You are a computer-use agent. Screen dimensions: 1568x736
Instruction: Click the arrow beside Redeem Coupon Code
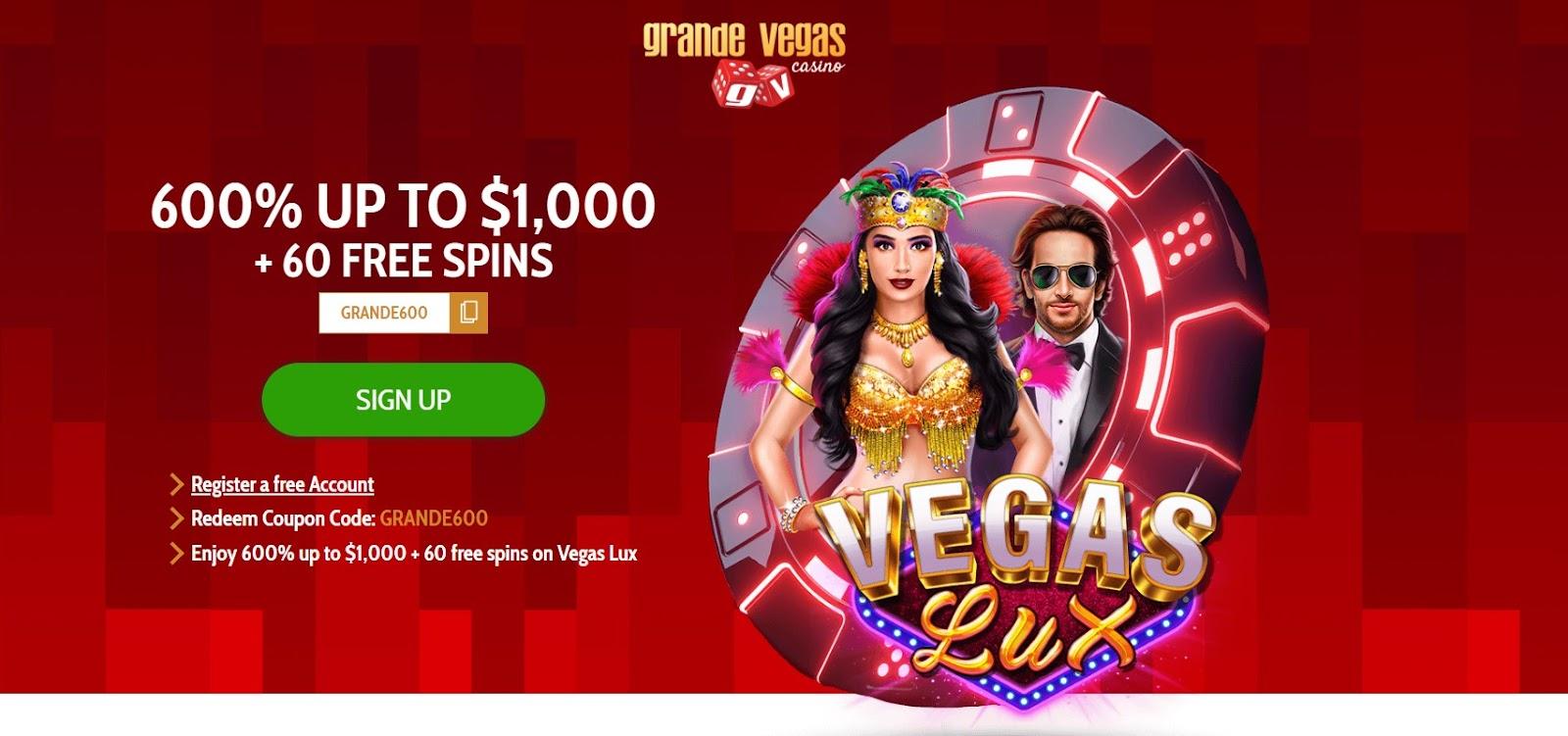coord(177,518)
